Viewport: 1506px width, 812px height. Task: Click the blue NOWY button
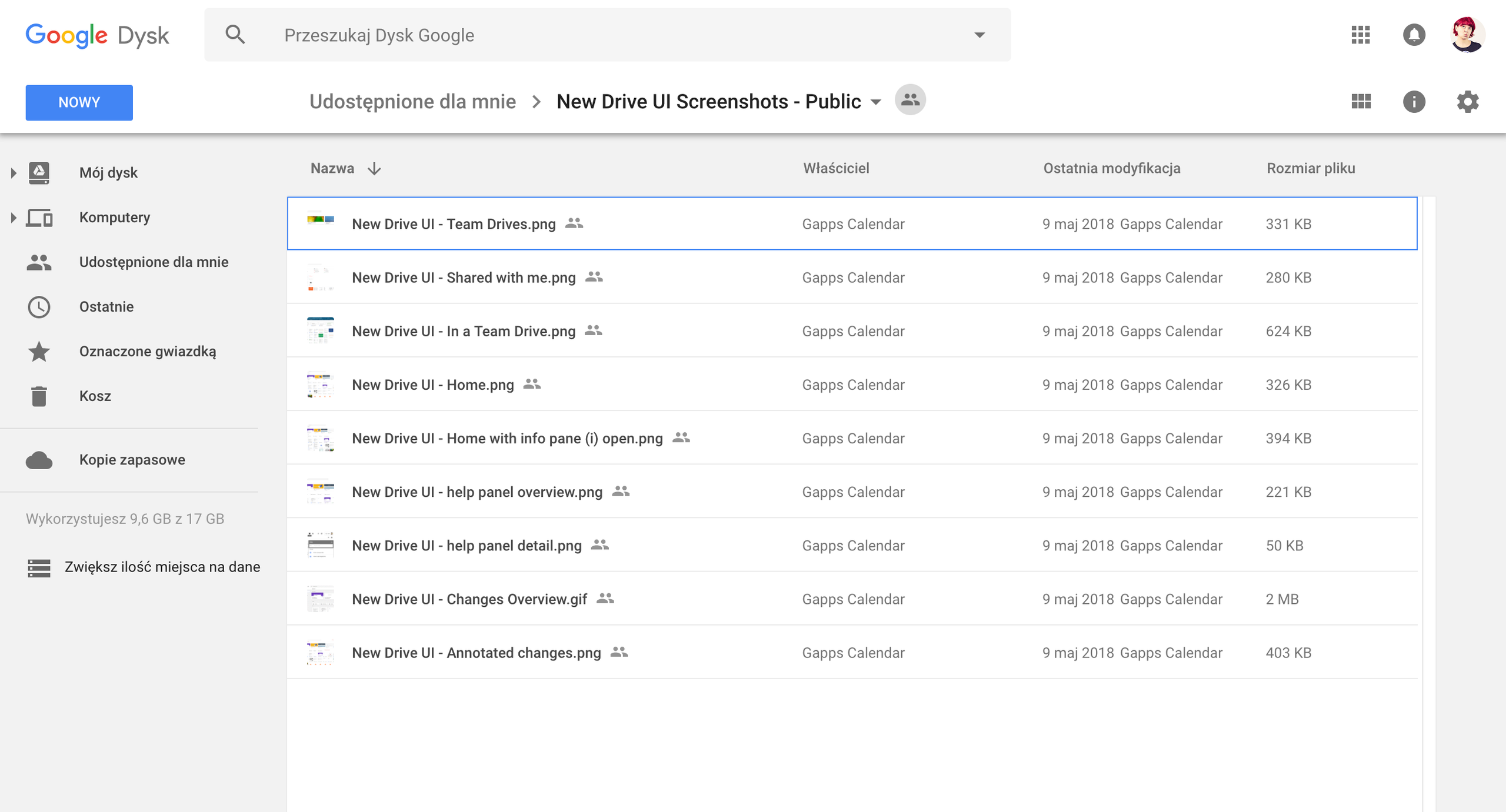[79, 102]
